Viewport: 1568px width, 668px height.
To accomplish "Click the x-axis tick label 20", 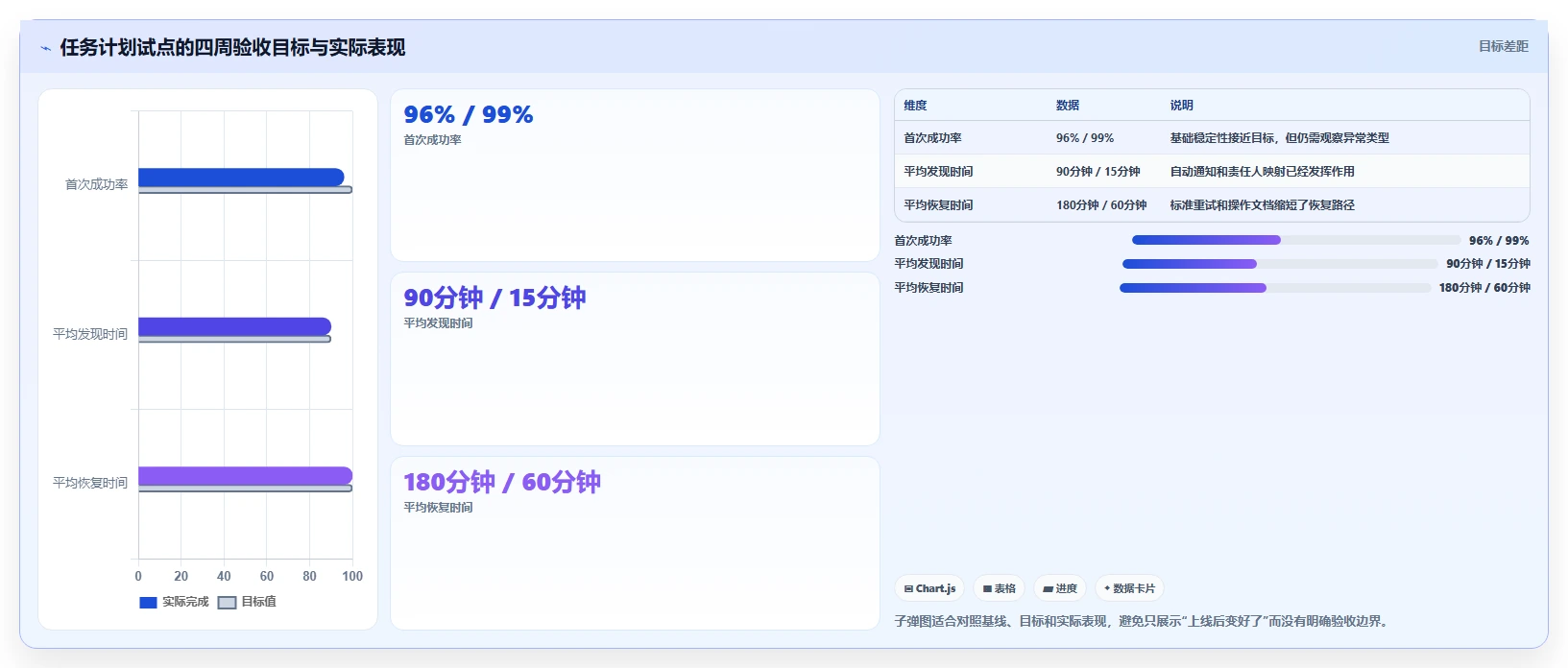I will click(x=181, y=577).
